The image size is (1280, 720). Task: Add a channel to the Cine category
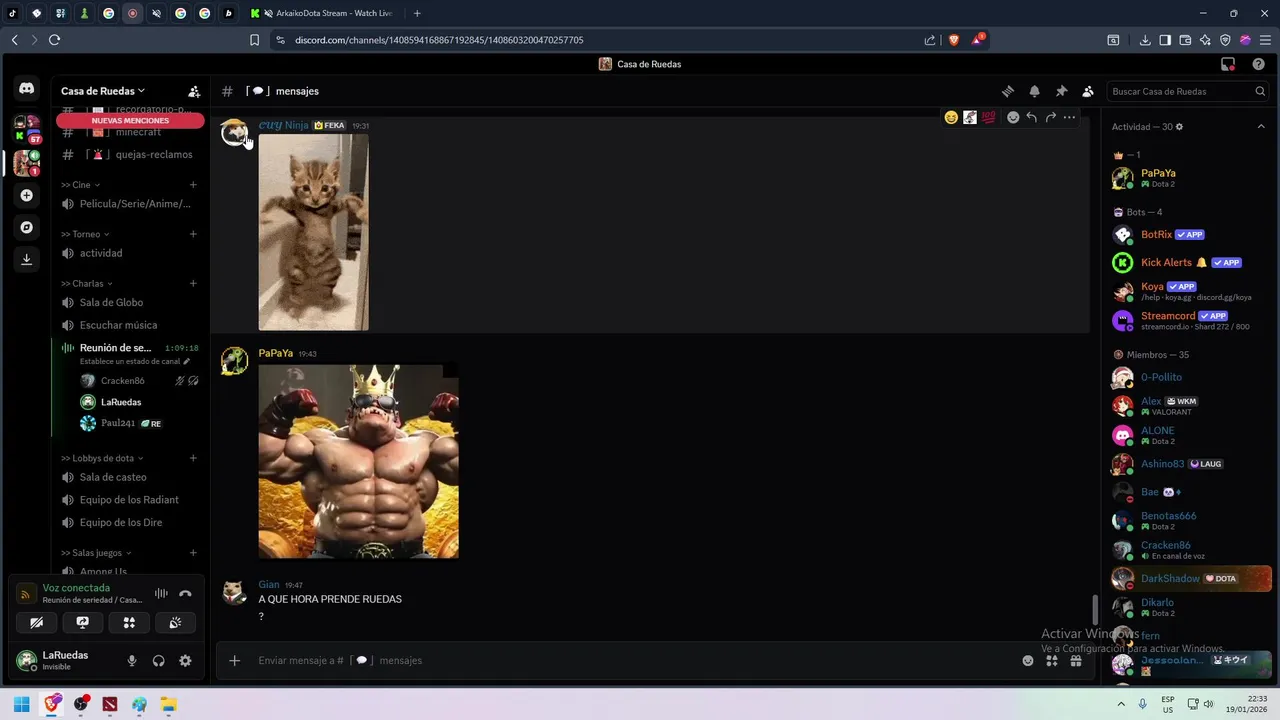pyautogui.click(x=193, y=185)
